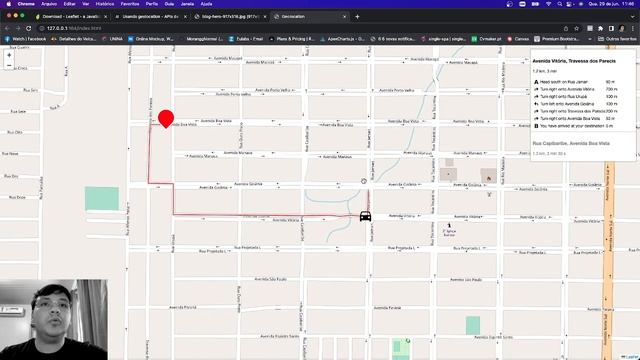This screenshot has width=640, height=360.
Task: Share this page from the address bar
Action: (x=566, y=28)
